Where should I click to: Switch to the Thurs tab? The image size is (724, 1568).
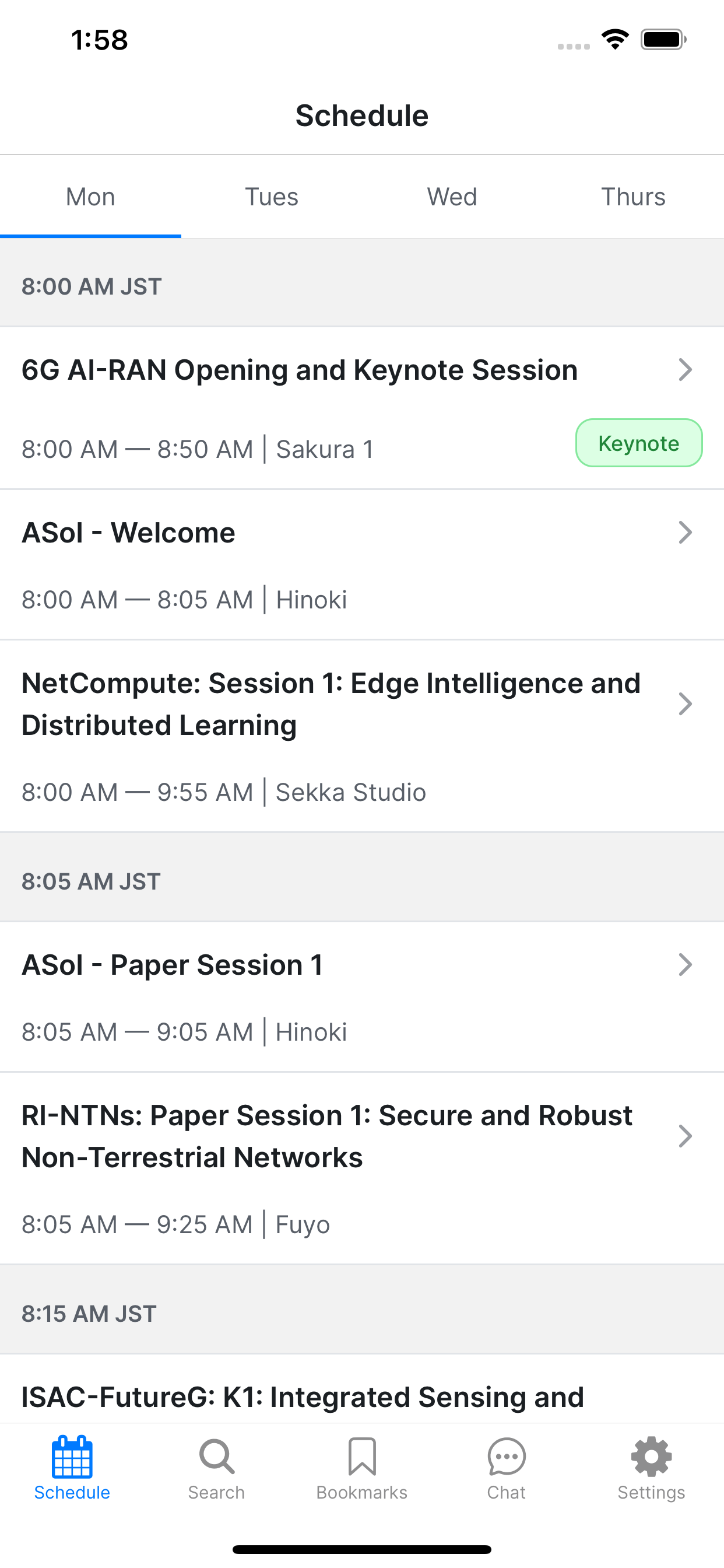tap(633, 197)
